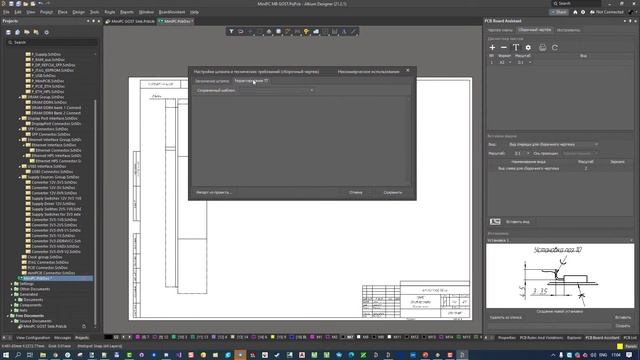
Task: Click the home icon in top right
Action: [575, 12]
